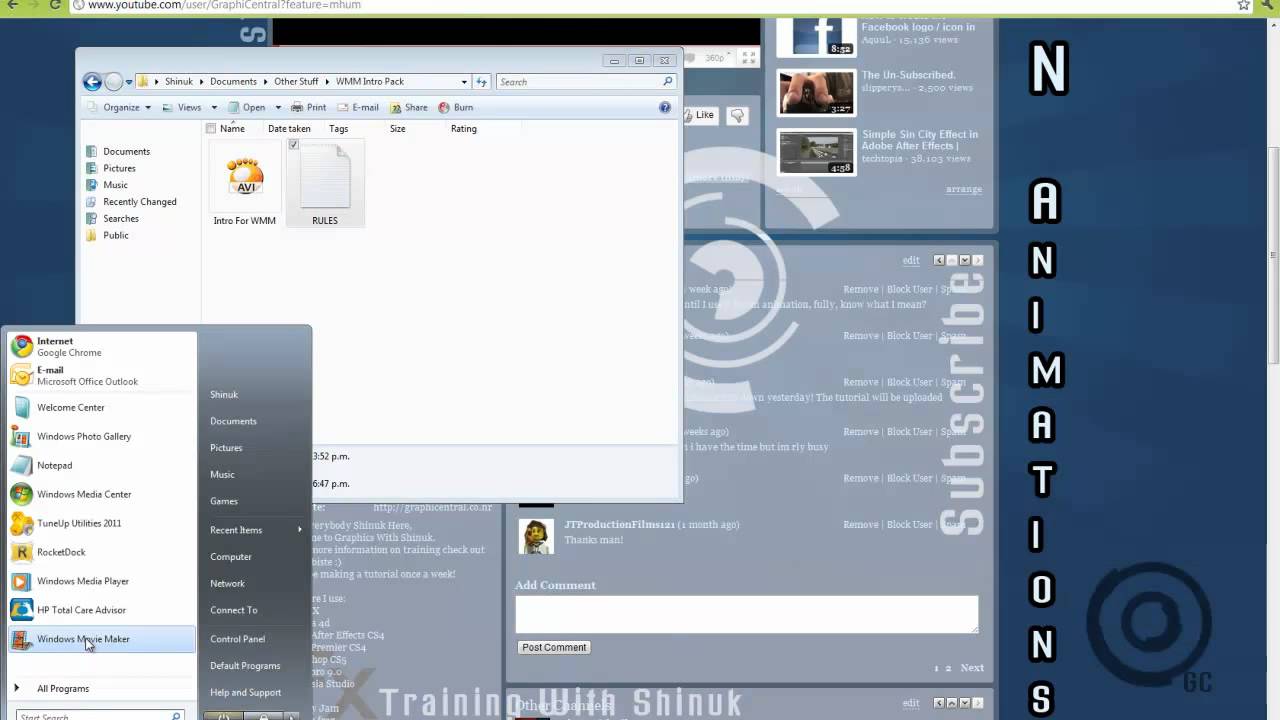Open Public folder in Explorer sidebar

pos(116,236)
